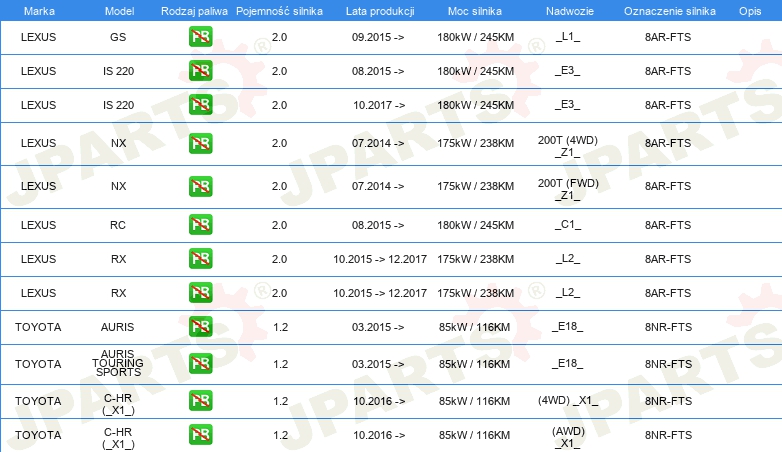
Task: Click the fuel icon in Lexus RC row
Action: (200, 225)
